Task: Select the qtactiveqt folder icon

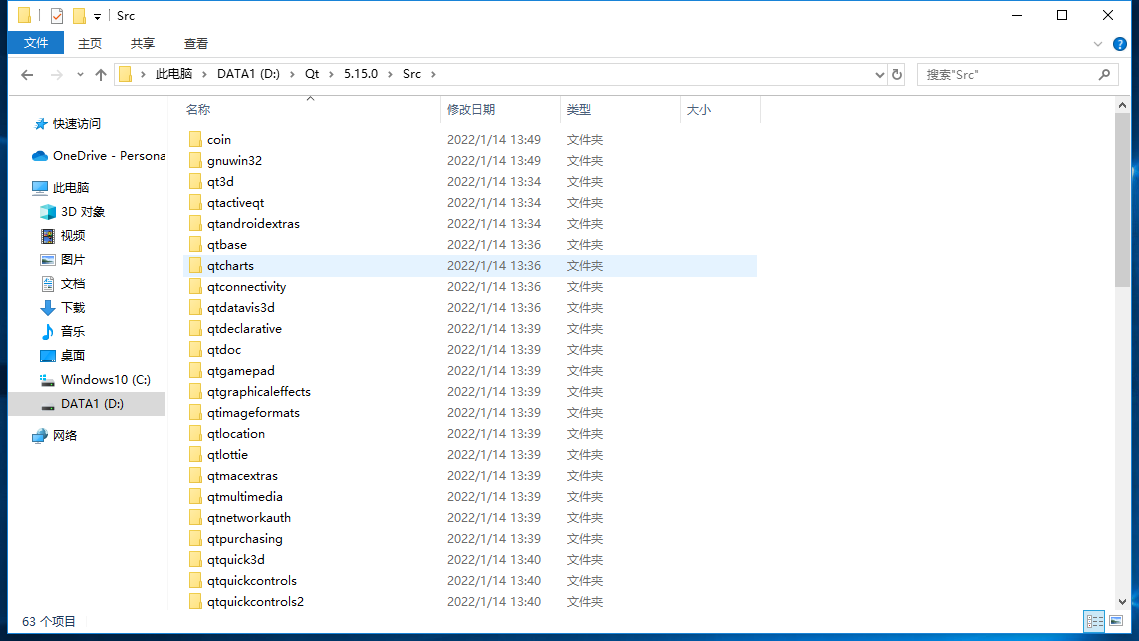Action: pos(195,203)
